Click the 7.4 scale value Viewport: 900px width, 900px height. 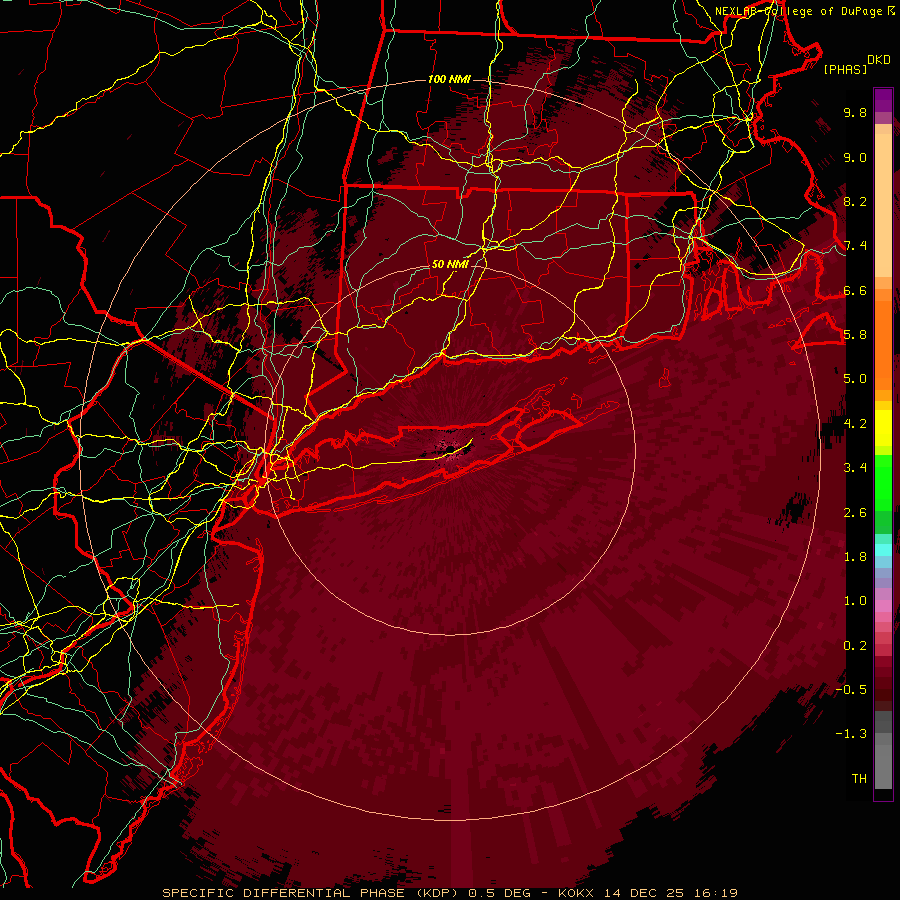point(855,246)
